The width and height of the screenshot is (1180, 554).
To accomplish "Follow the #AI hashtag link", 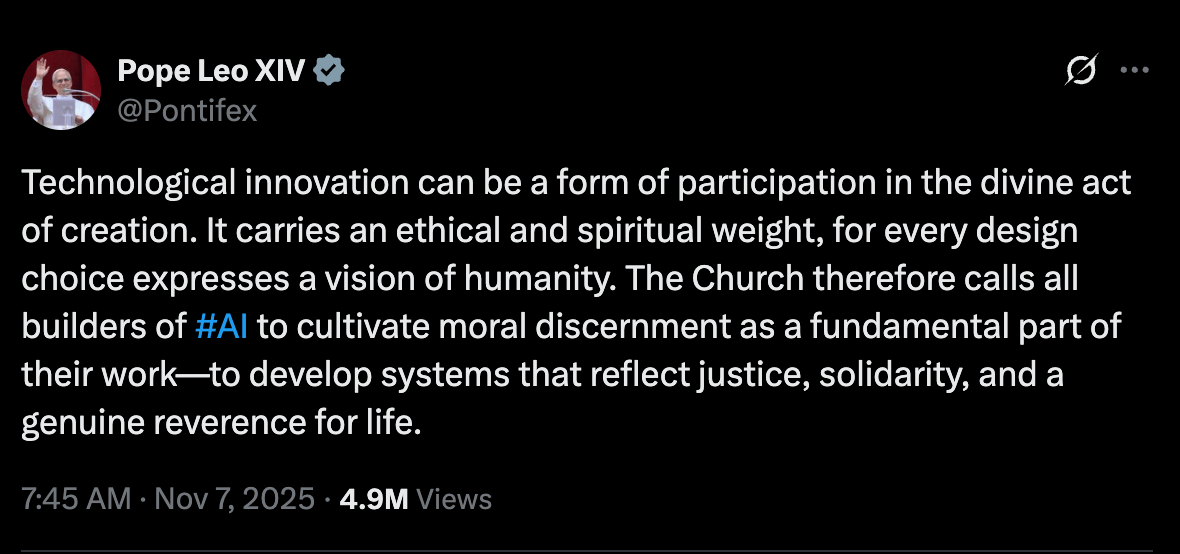I will [x=223, y=326].
